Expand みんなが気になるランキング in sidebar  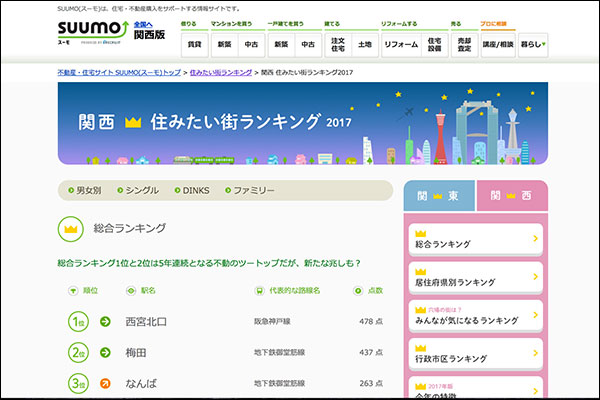point(475,318)
